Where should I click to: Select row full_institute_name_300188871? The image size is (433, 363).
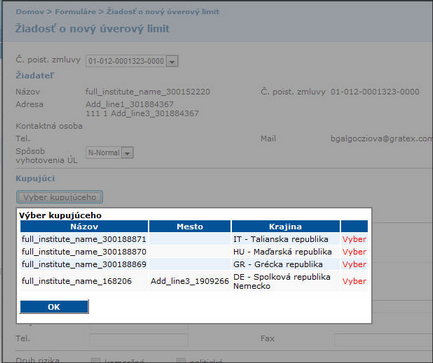click(x=194, y=239)
